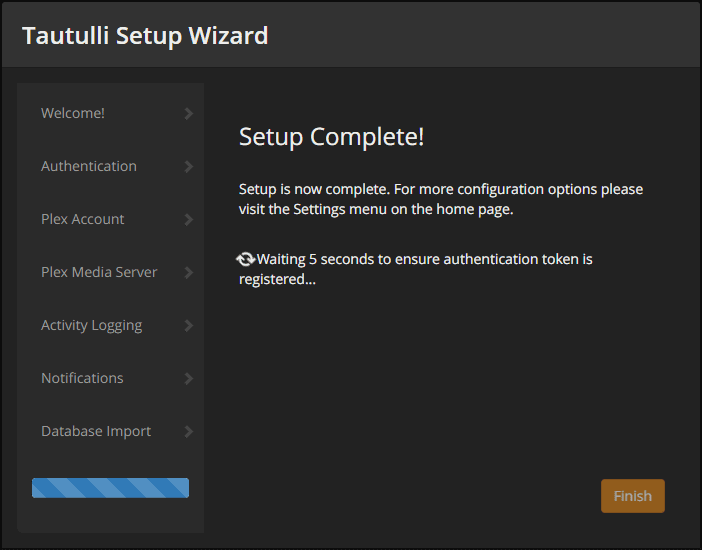Open the Welcome! wizard step
Image resolution: width=702 pixels, height=550 pixels.
click(73, 113)
